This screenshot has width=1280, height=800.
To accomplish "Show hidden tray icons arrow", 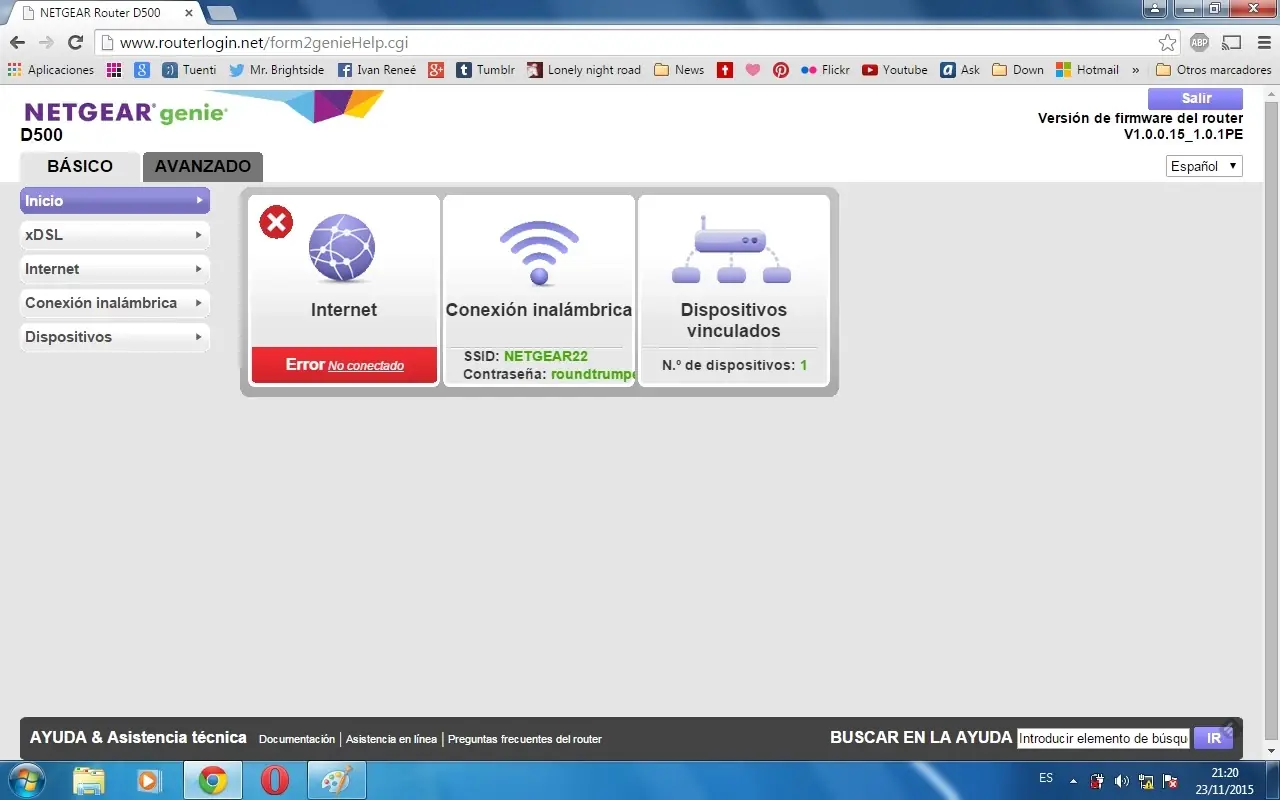I will [1073, 781].
